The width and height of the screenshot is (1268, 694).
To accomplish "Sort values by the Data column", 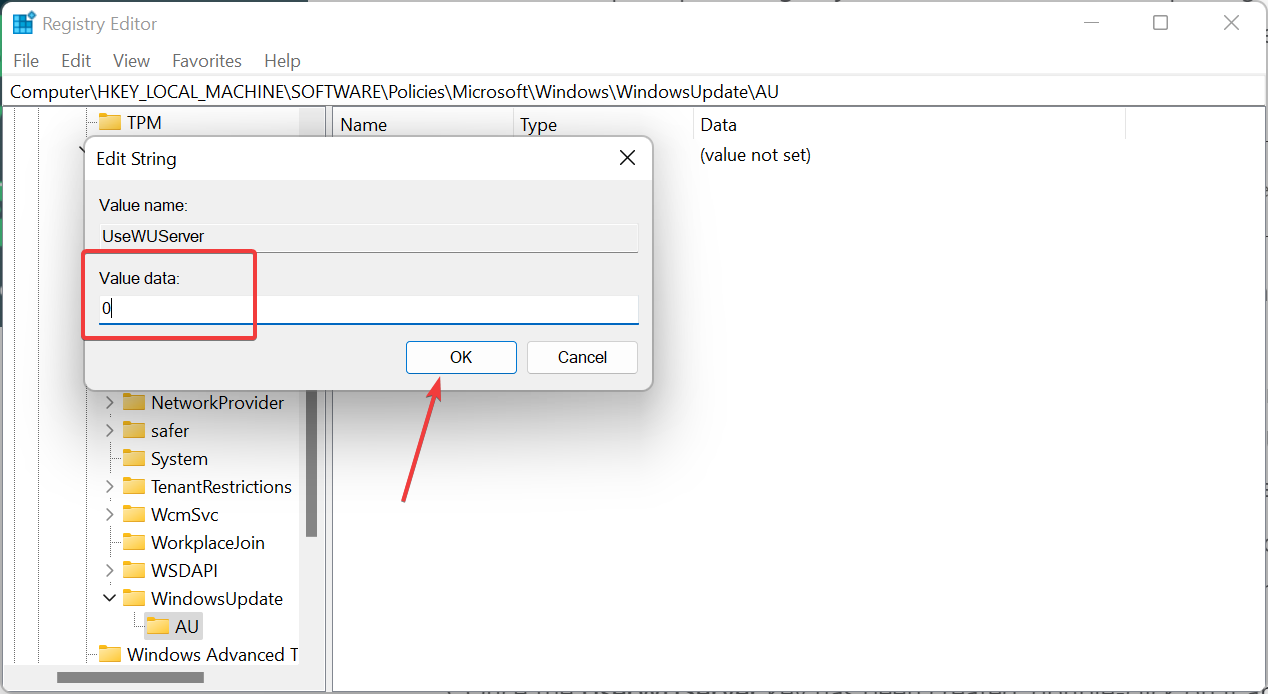I will tap(909, 125).
